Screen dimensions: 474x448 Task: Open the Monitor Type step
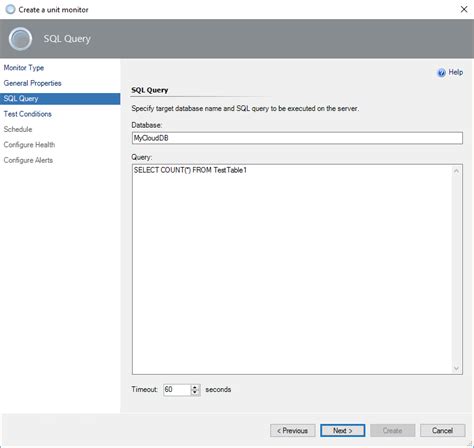click(x=24, y=68)
